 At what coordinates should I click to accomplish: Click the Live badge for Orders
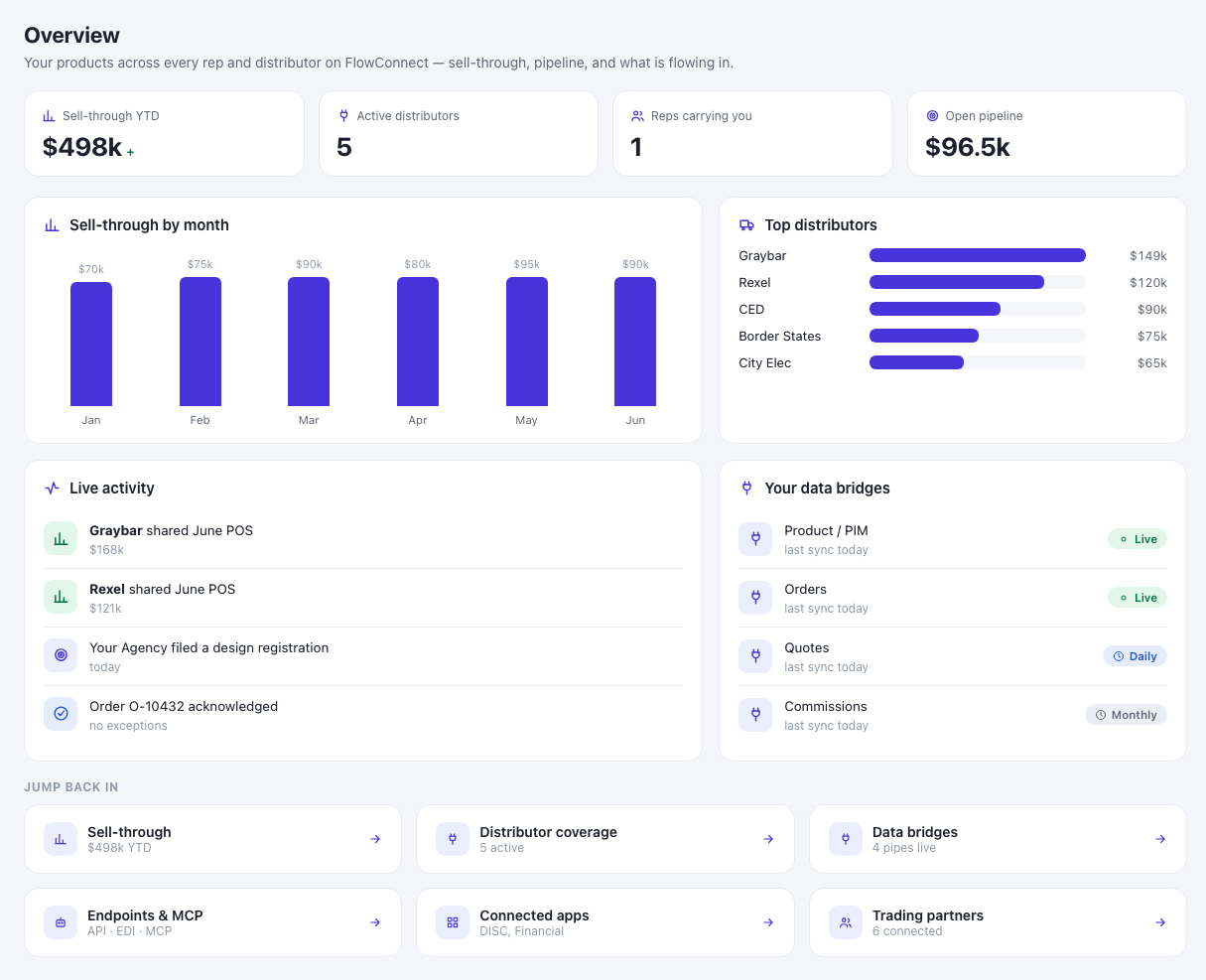point(1138,598)
